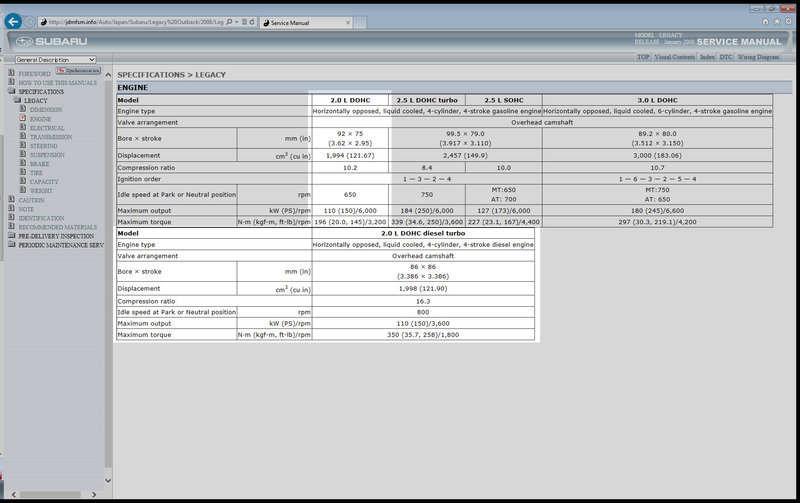Click the IDENTIFICATION page icon
This screenshot has width=800, height=503.
pos(12,217)
